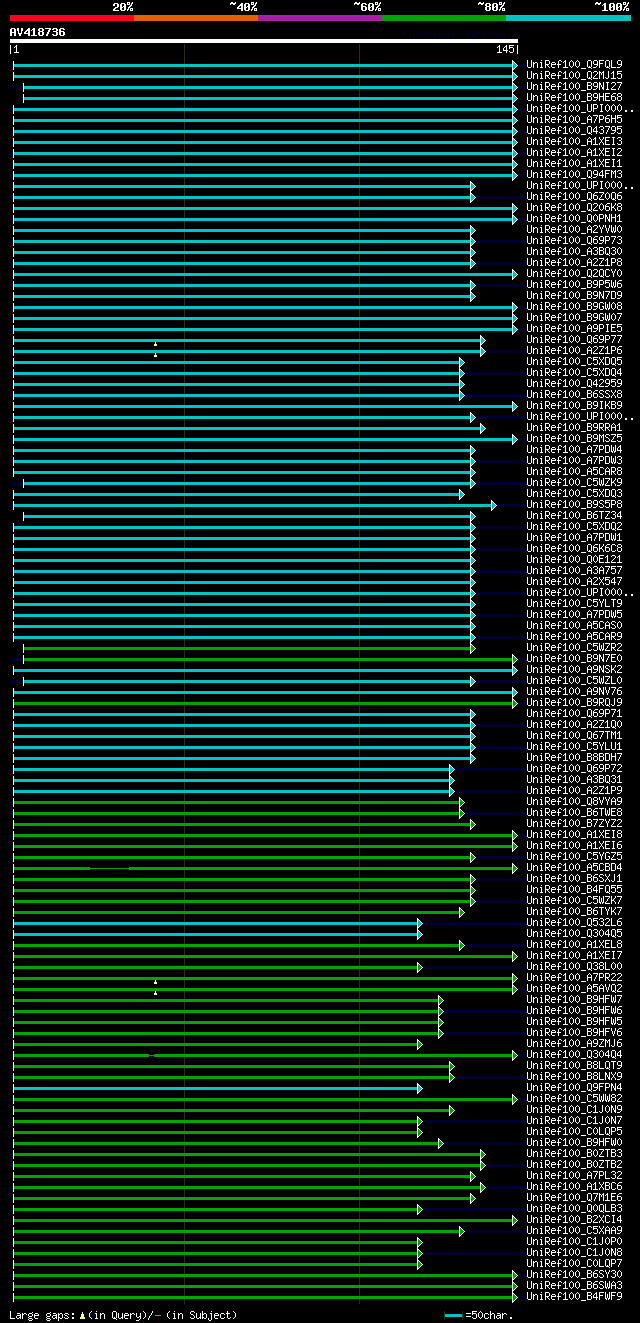
Task: Open hit UniRef100_A7P6H5
Action: pyautogui.click(x=574, y=119)
